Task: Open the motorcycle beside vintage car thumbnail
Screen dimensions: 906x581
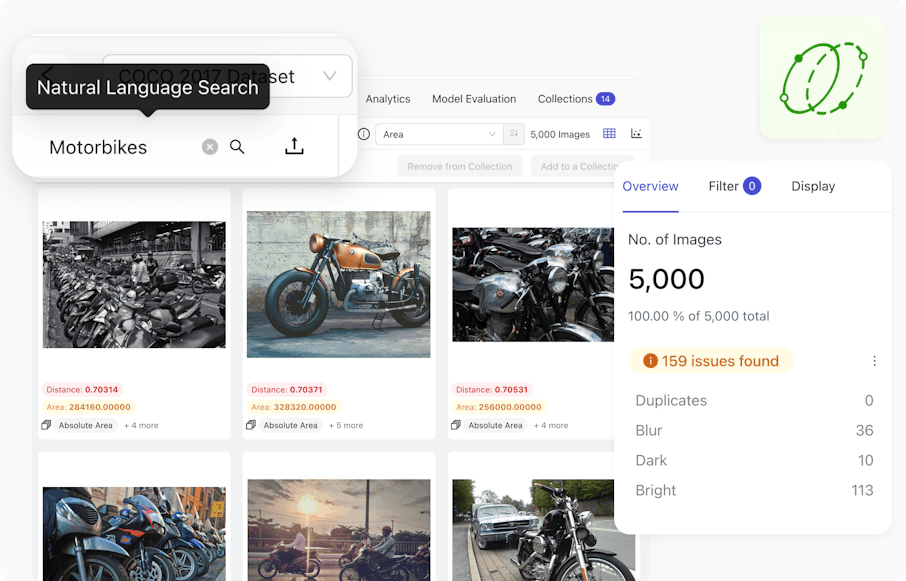Action: point(543,530)
